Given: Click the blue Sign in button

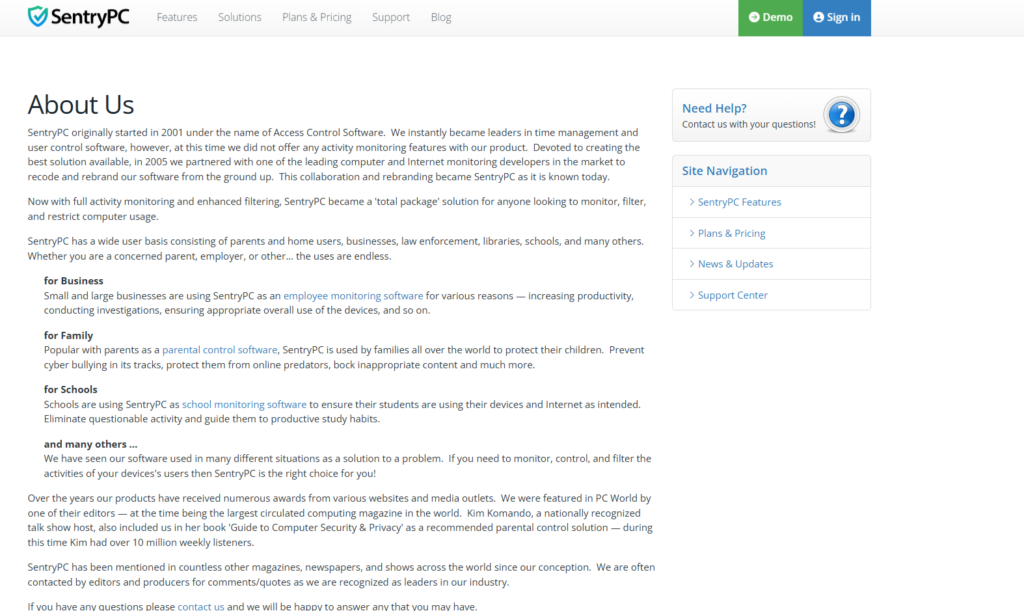Looking at the screenshot, I should click(837, 18).
